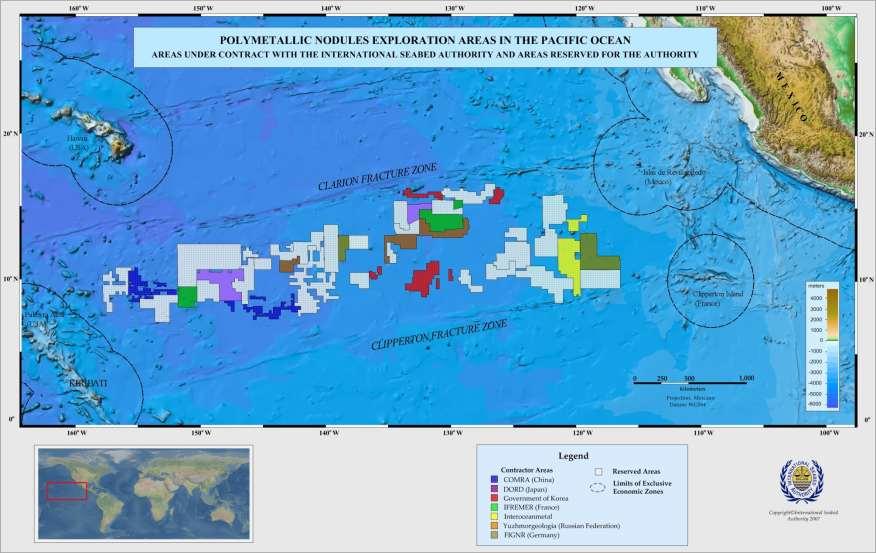This screenshot has width=876, height=553.
Task: Click the 'Hawaii (USA)' map label
Action: point(78,143)
